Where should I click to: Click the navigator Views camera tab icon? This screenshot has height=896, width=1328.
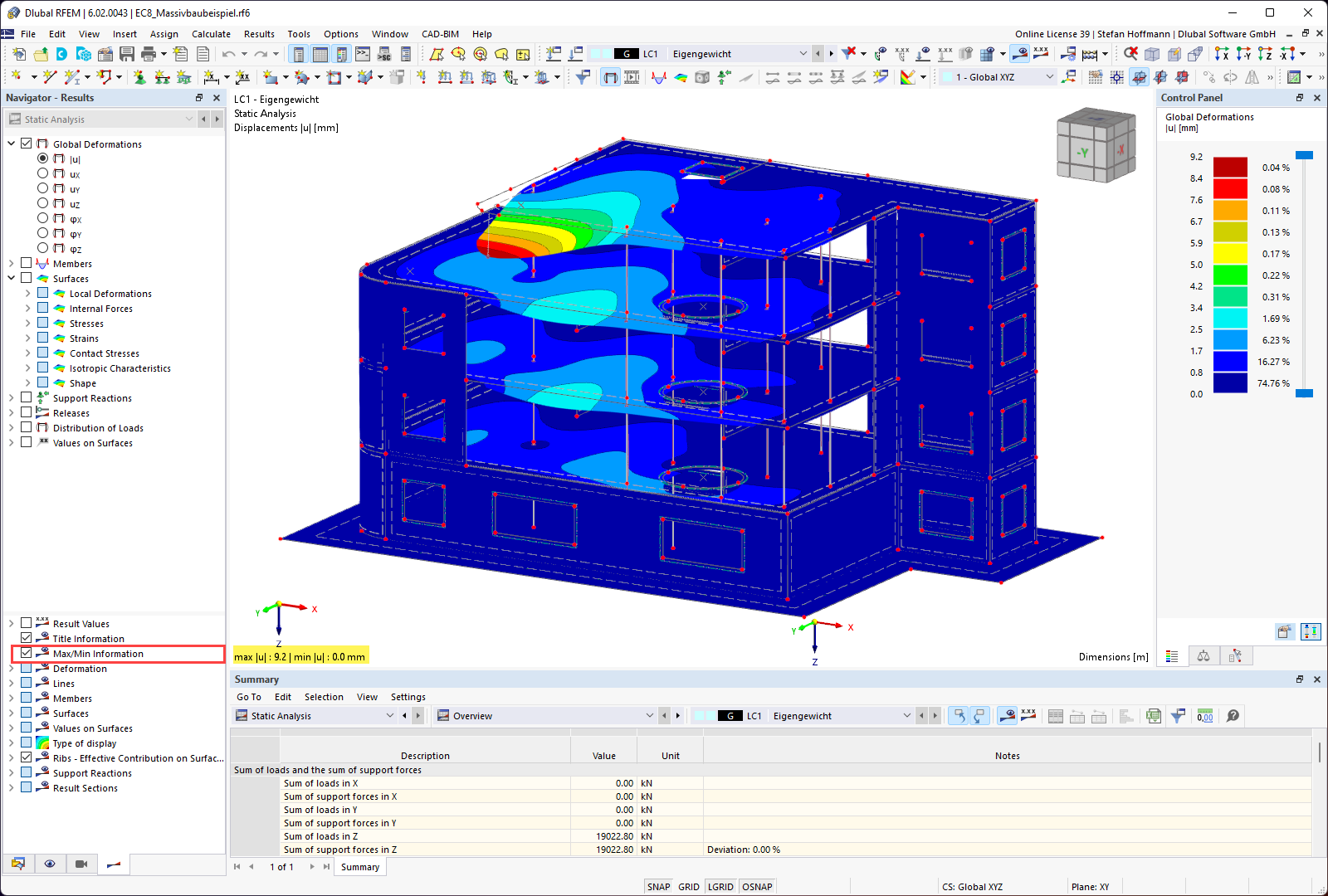pyautogui.click(x=81, y=864)
